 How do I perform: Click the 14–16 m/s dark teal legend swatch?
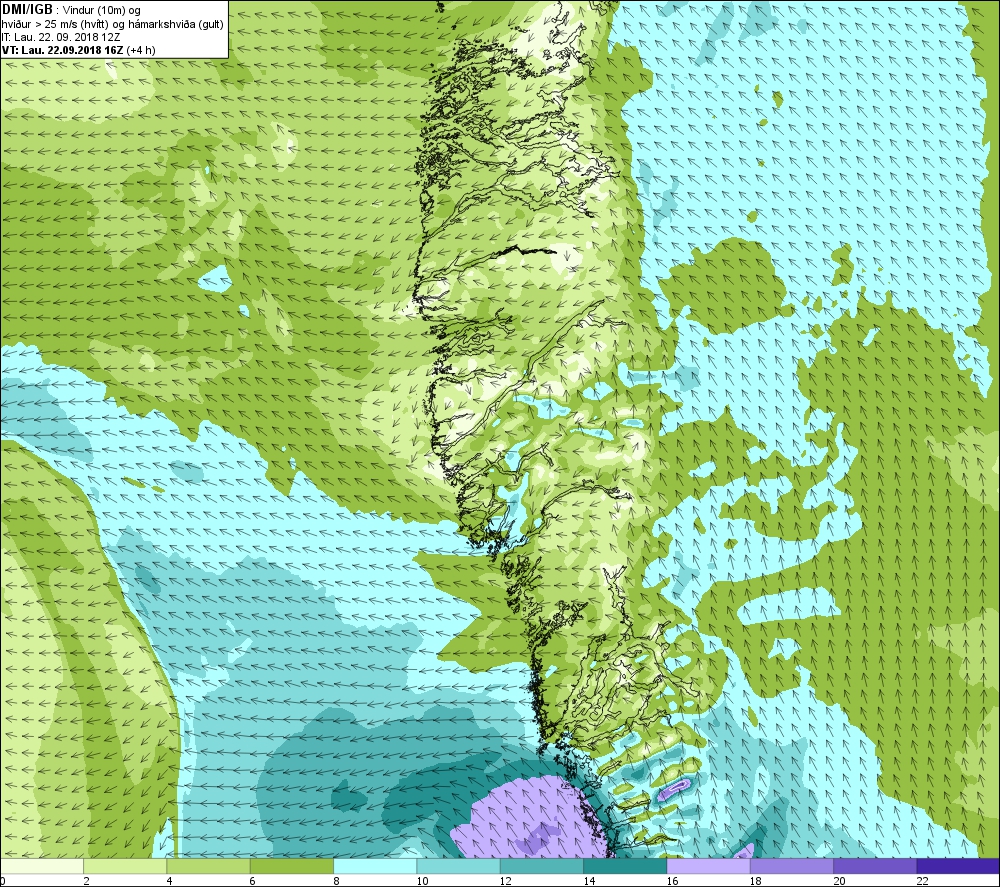point(624,866)
